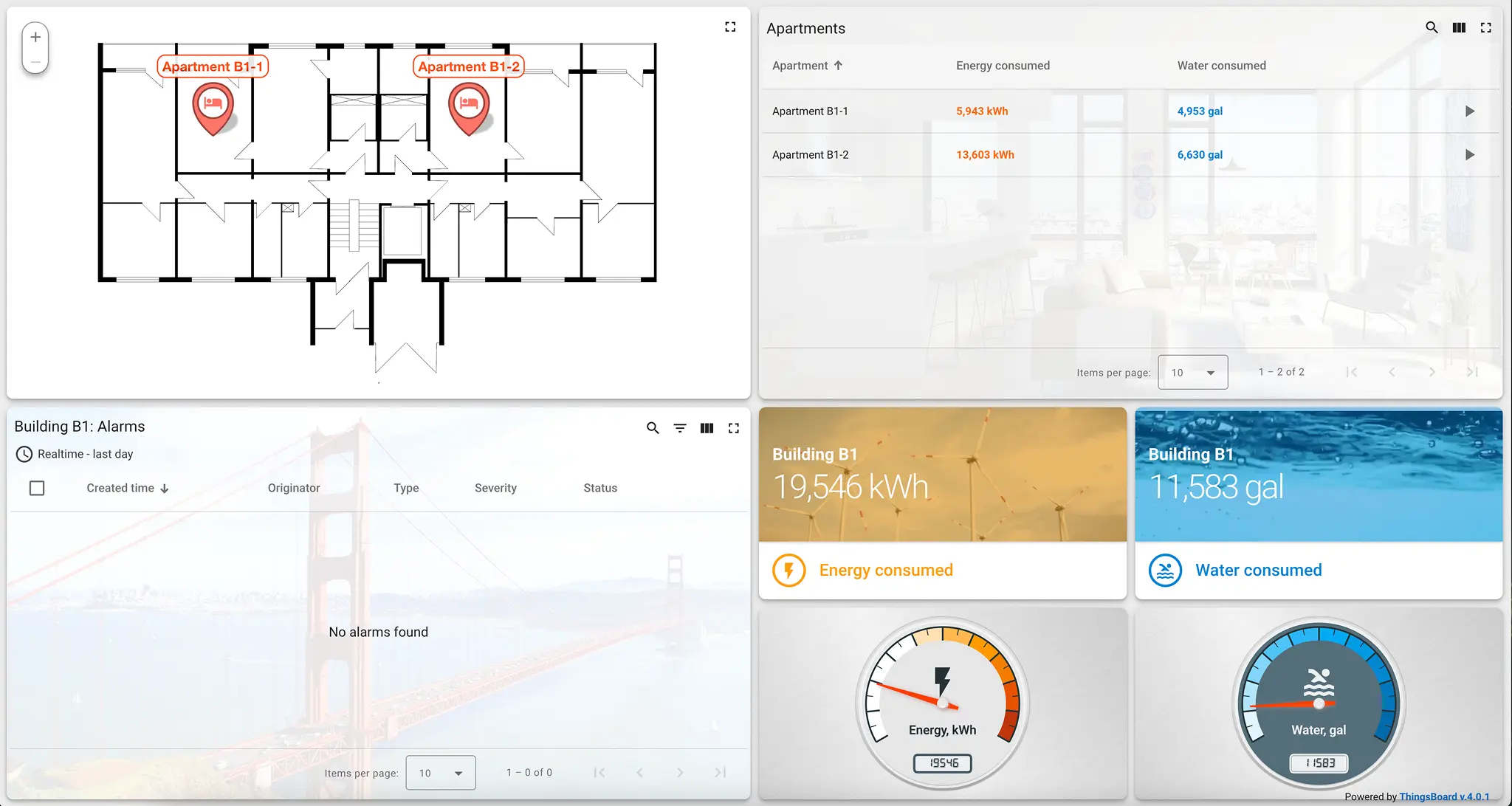Select the Apartment B1-1 table row
1512x806 pixels.
[810, 111]
